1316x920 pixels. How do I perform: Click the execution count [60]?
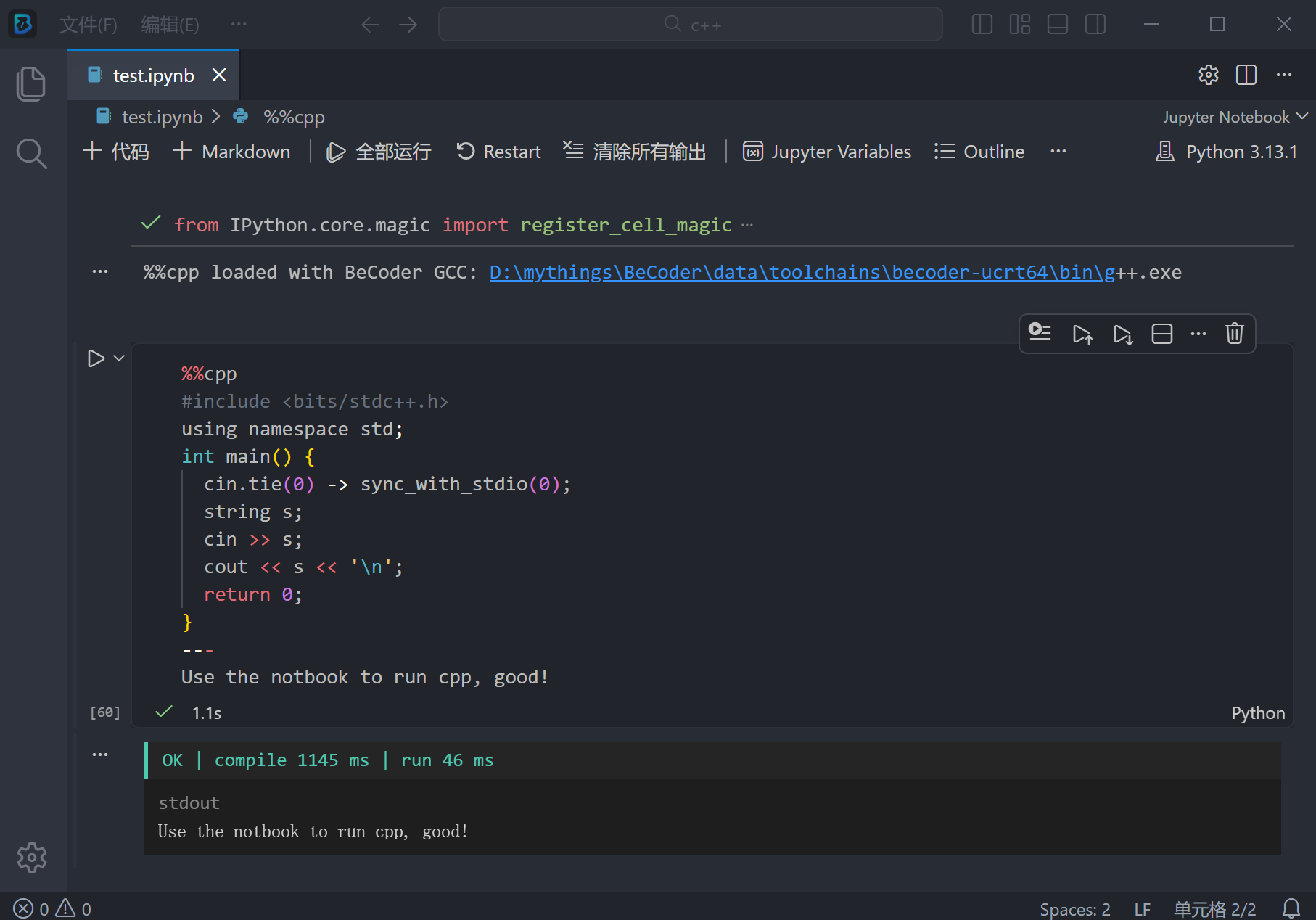[x=105, y=712]
